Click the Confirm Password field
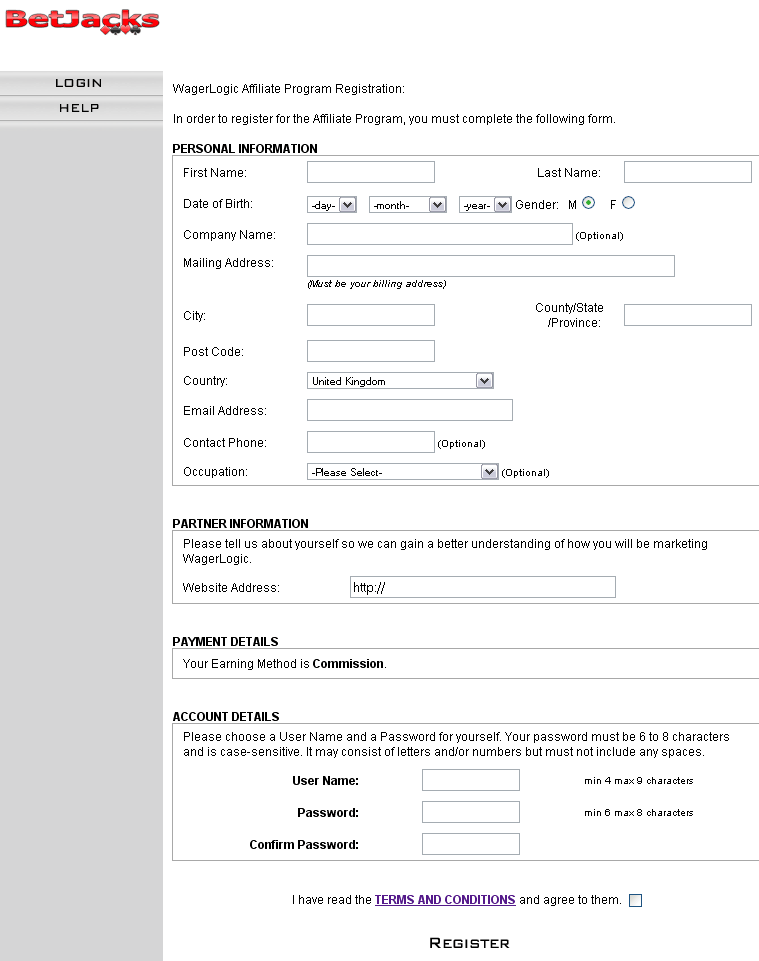This screenshot has width=759, height=961. click(471, 844)
